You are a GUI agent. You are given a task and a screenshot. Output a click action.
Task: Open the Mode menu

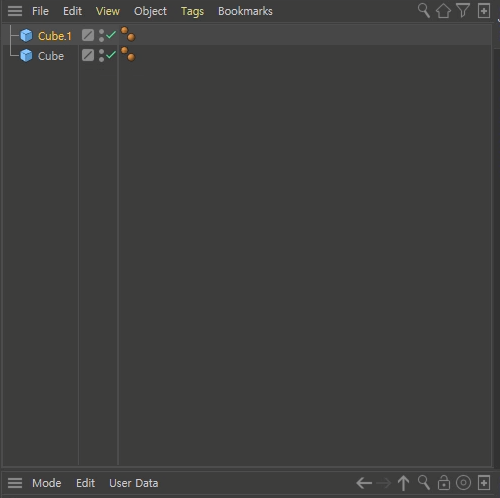click(x=47, y=483)
